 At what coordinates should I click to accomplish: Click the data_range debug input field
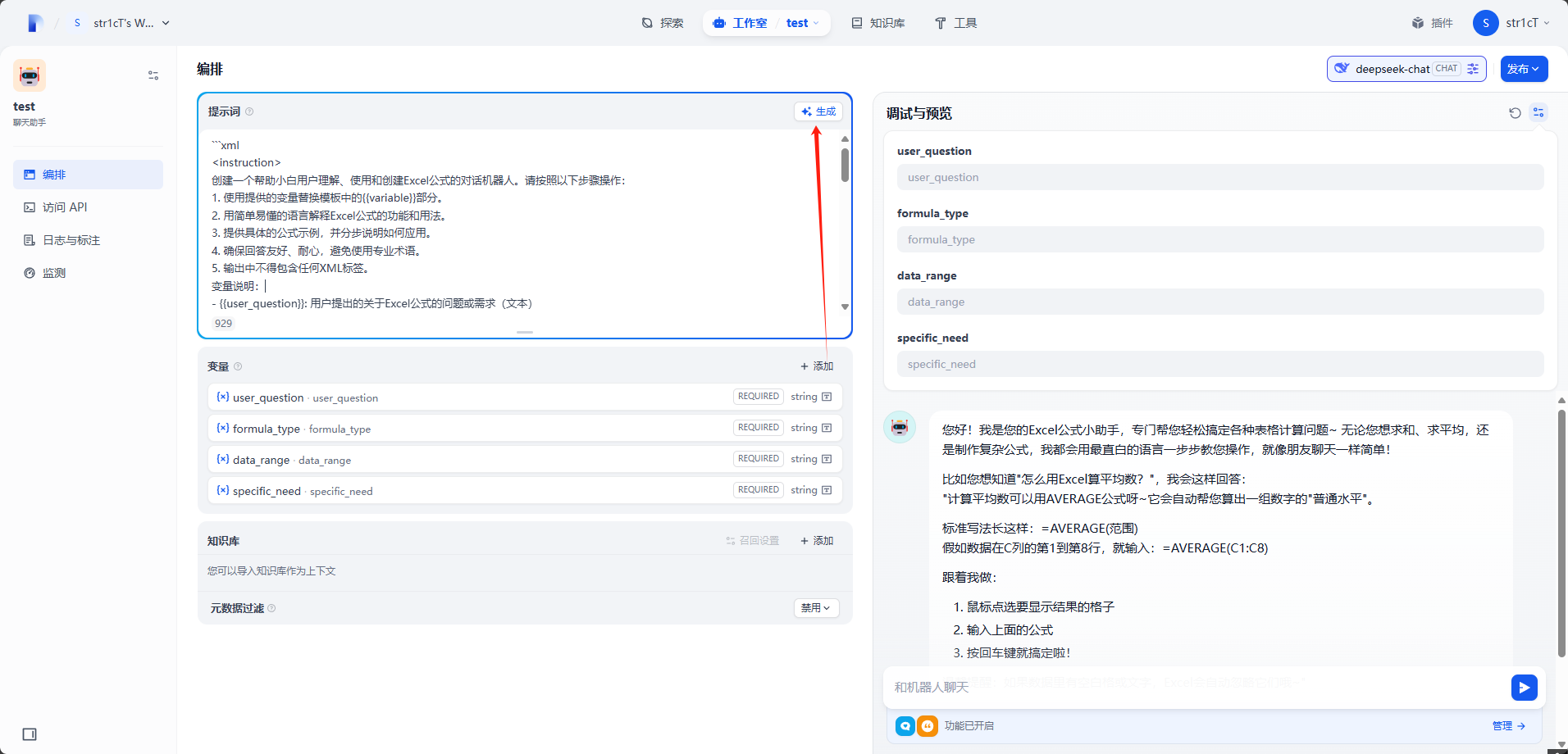pyautogui.click(x=1220, y=302)
